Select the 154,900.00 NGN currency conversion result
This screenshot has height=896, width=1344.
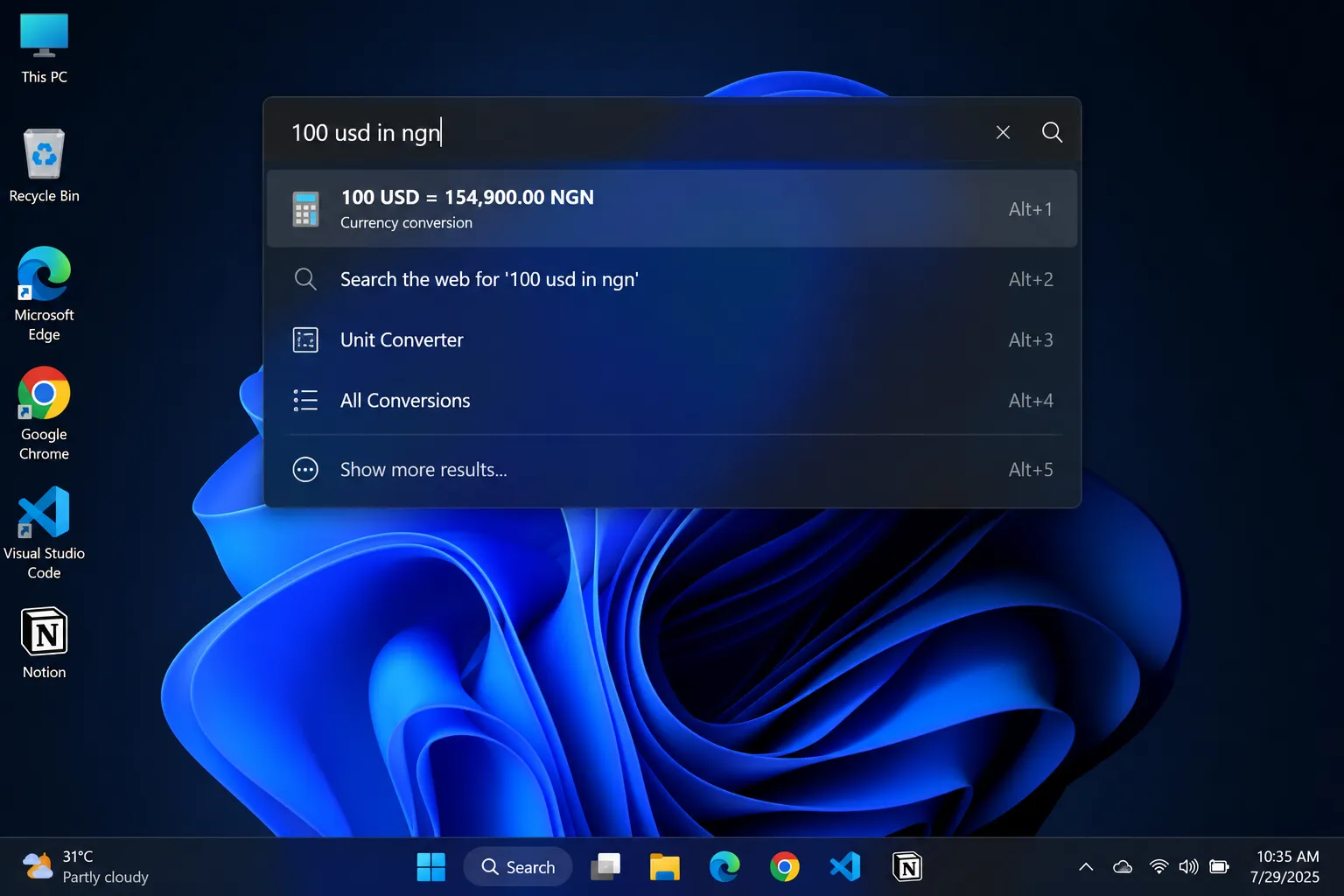672,209
